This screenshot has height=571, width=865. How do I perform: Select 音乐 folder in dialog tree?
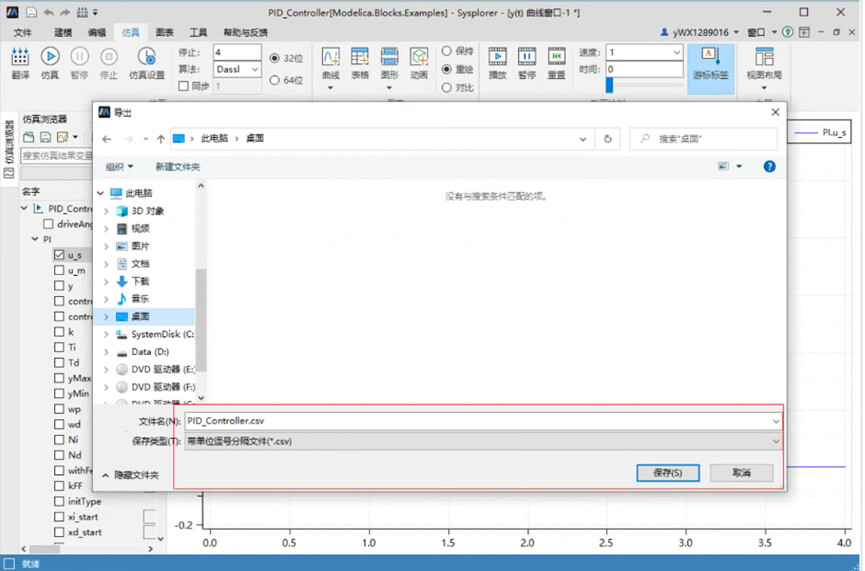tap(140, 299)
